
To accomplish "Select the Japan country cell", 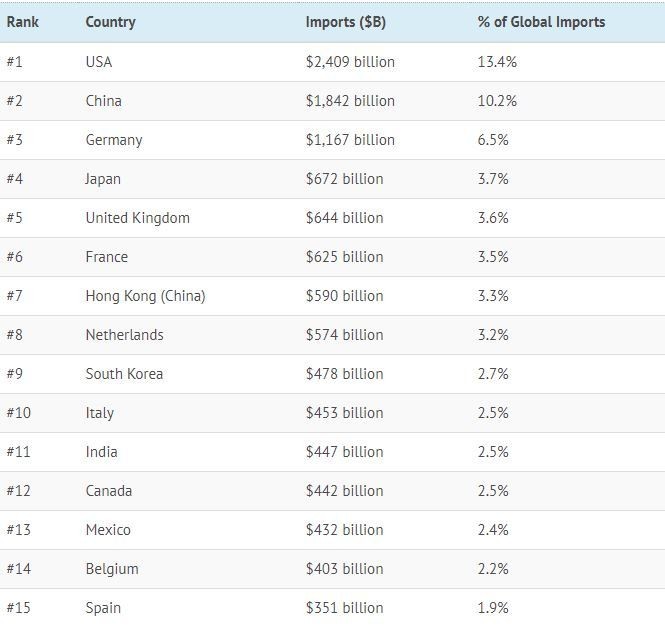I will [103, 179].
